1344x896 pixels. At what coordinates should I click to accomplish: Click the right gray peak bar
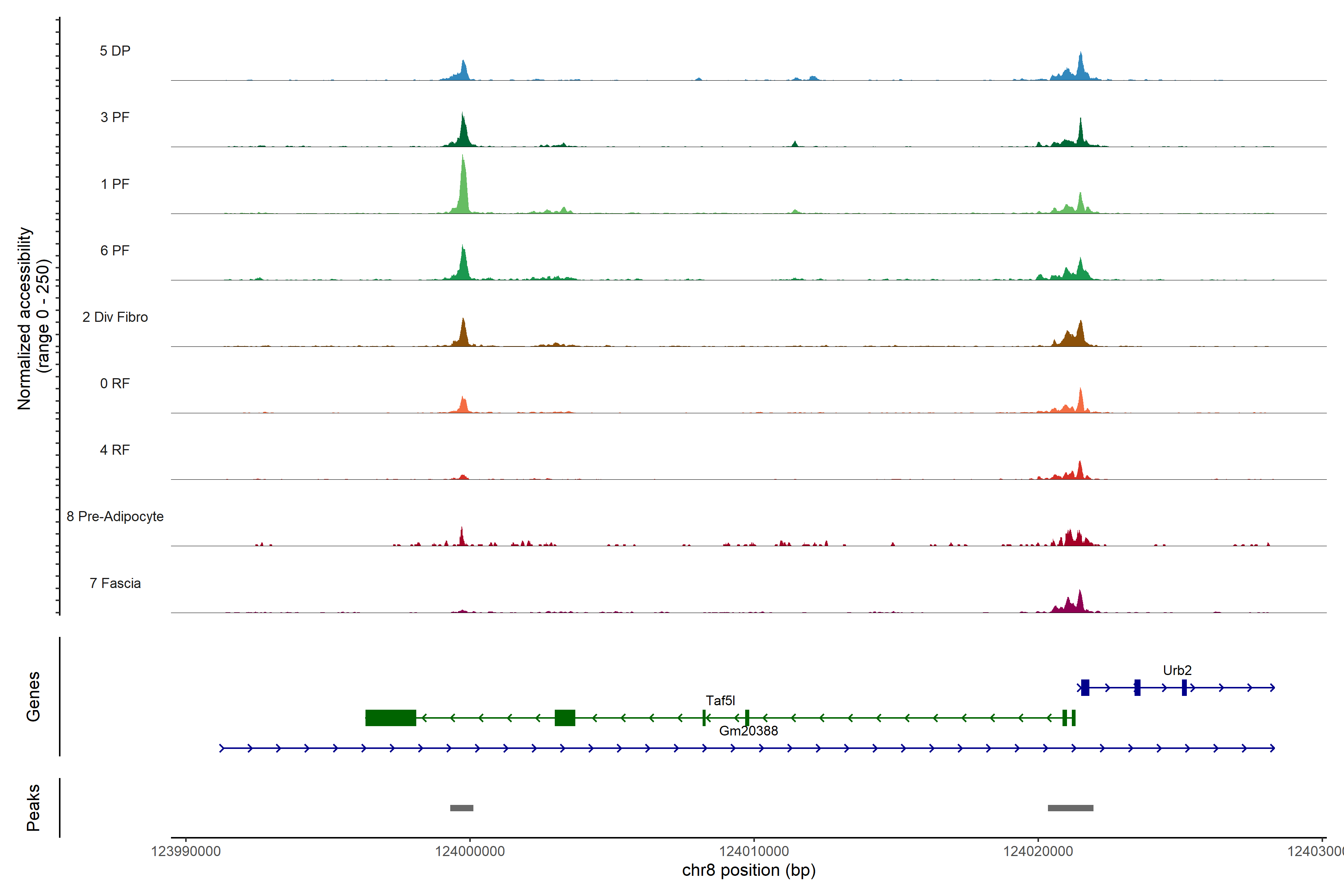(x=1070, y=808)
